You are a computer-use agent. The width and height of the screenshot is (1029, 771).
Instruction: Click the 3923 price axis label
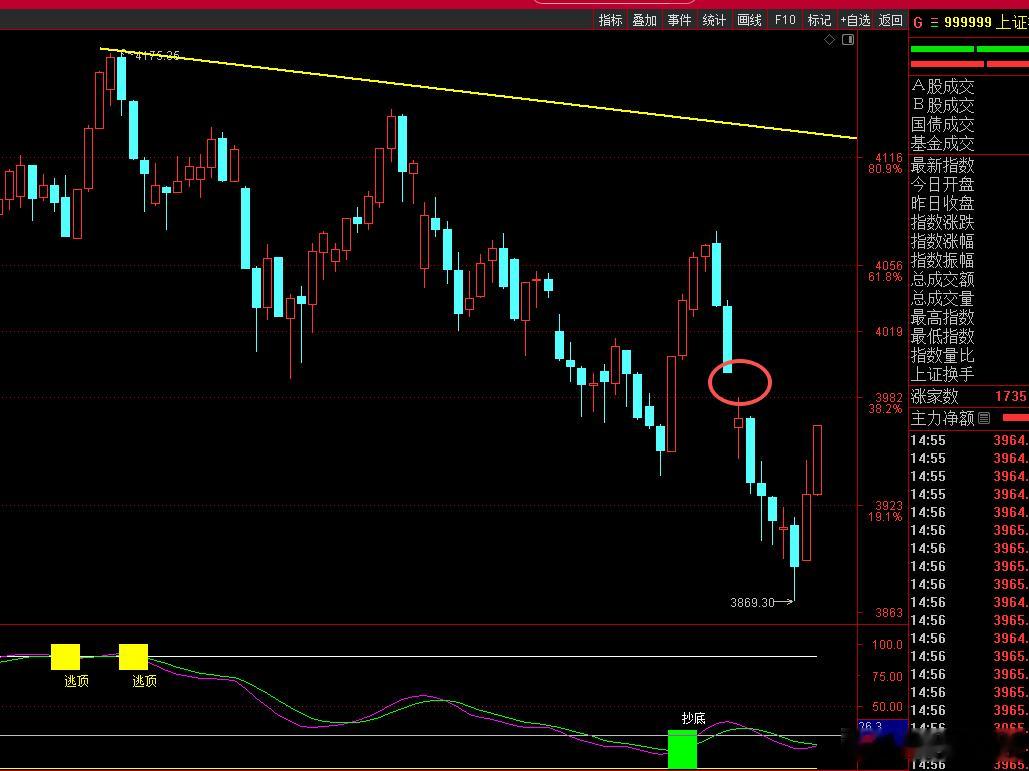pos(889,506)
